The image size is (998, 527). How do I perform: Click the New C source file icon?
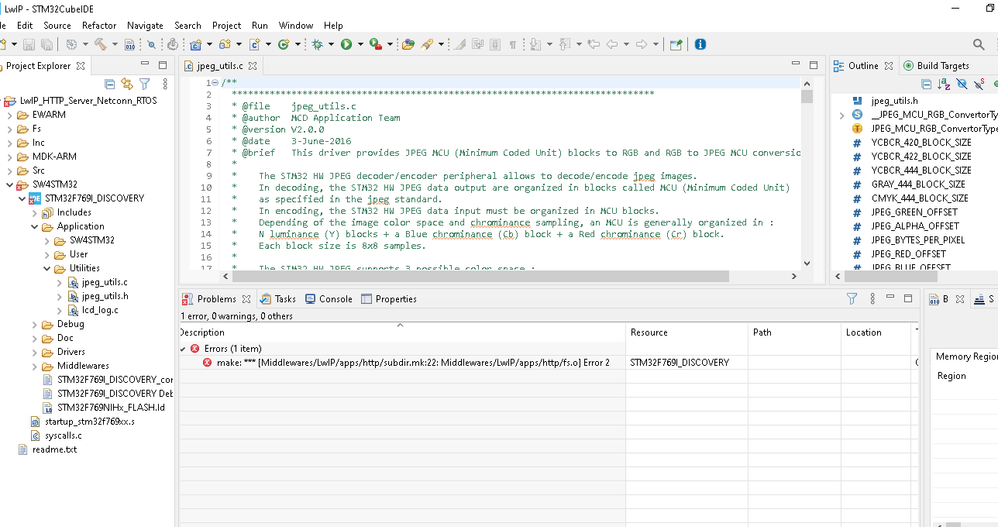pos(255,45)
